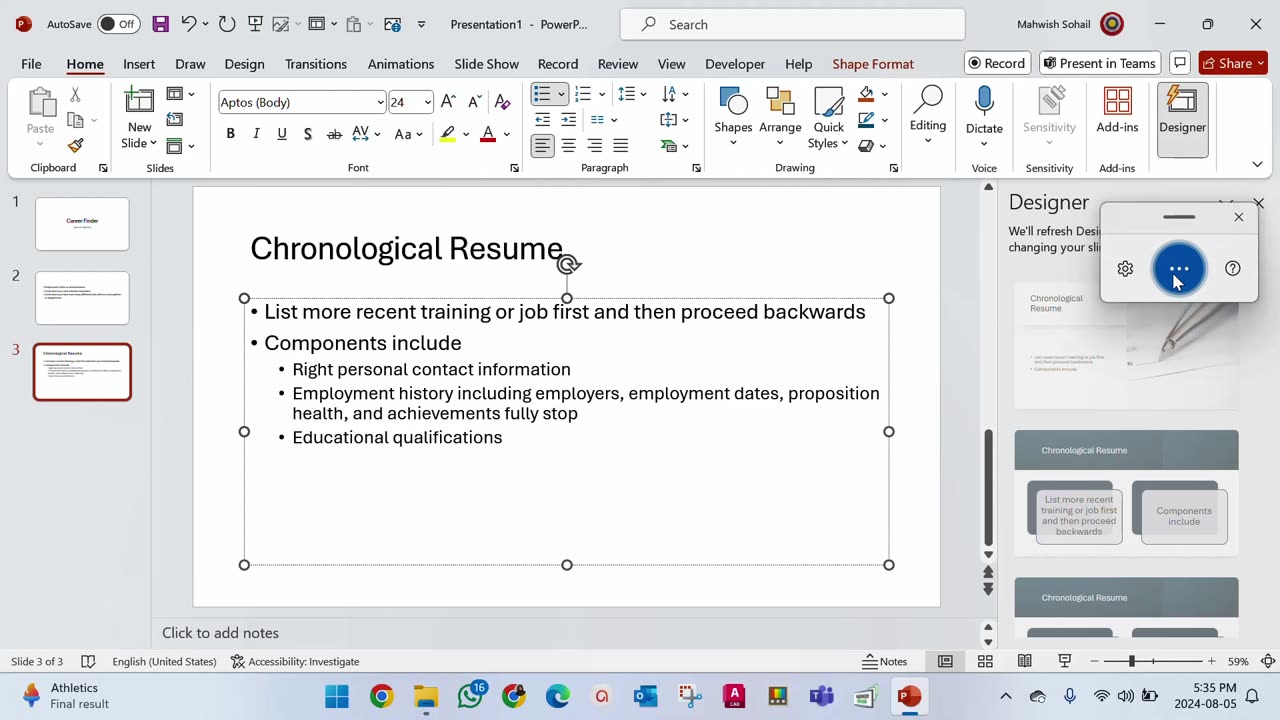Image resolution: width=1280 pixels, height=720 pixels.
Task: Expand the bullets dropdown arrow
Action: point(561,94)
